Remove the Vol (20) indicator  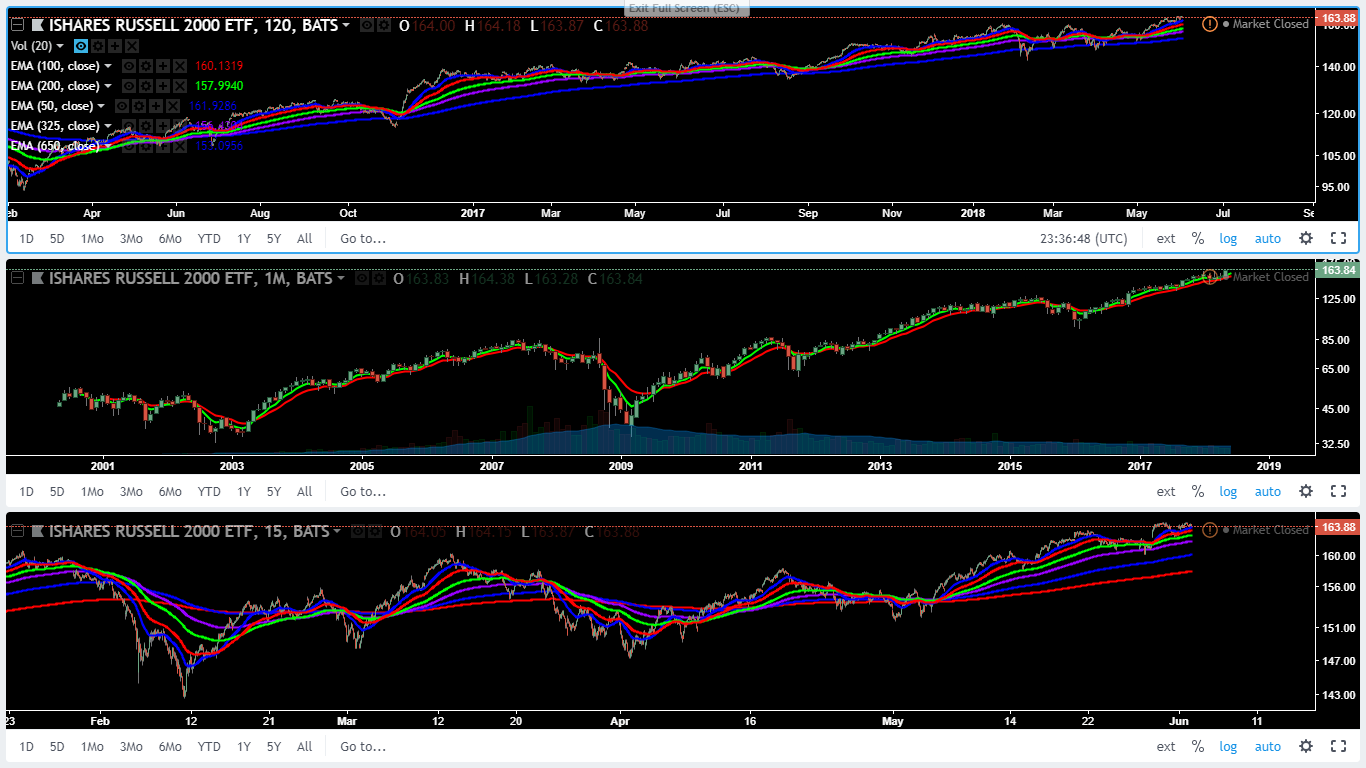pos(132,46)
